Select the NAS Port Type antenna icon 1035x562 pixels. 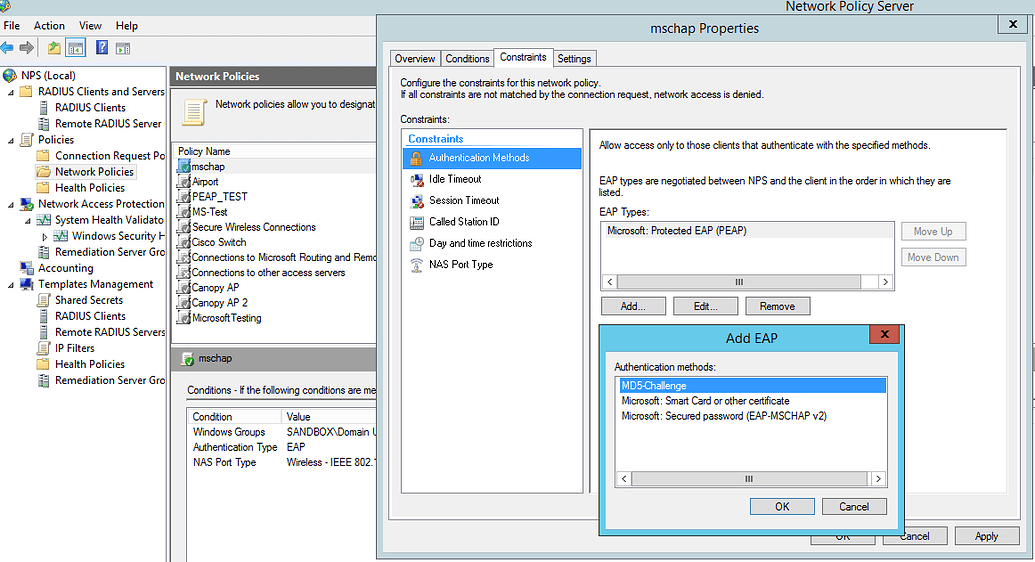[x=417, y=265]
